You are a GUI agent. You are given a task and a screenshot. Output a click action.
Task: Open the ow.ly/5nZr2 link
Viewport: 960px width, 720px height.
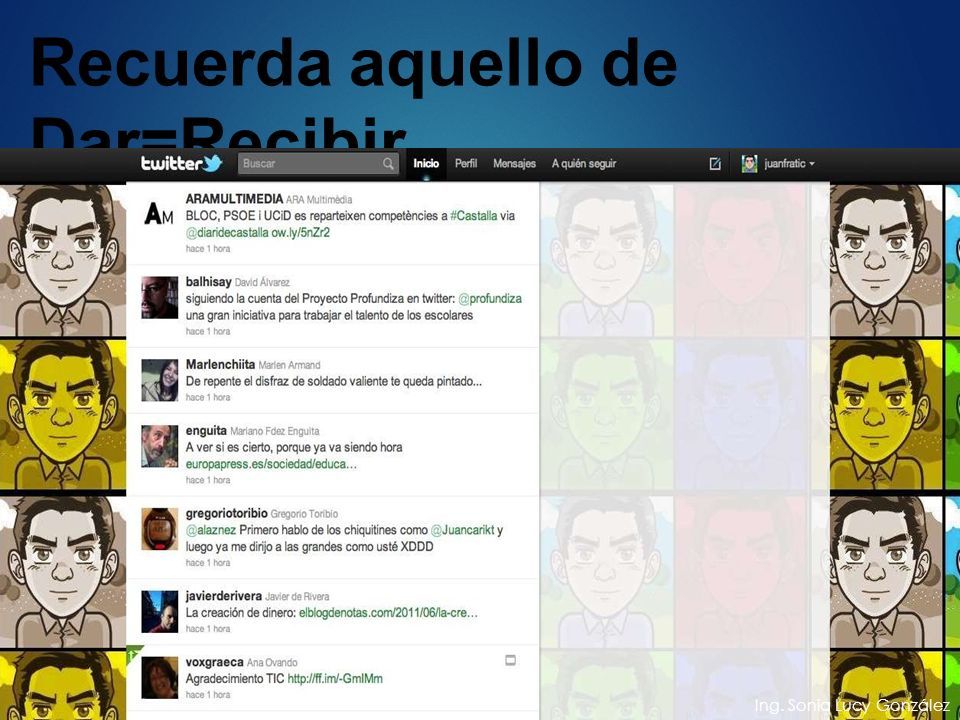pyautogui.click(x=301, y=233)
